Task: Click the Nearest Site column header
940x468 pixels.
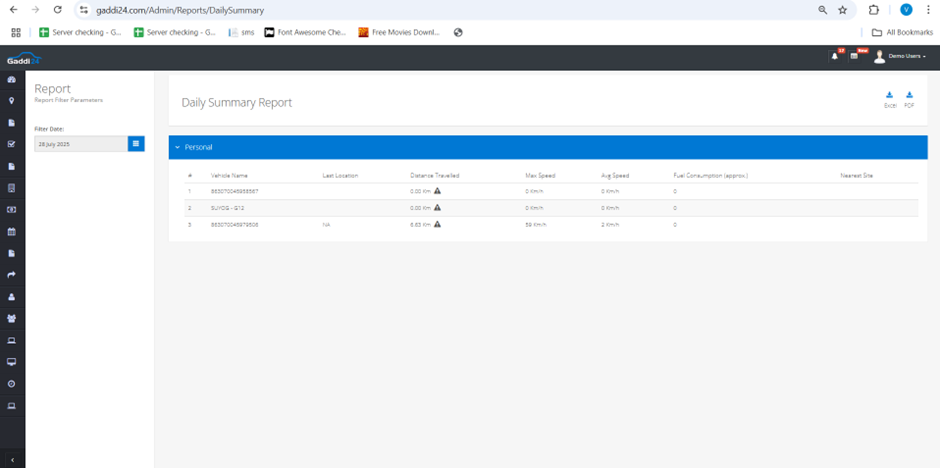Action: pyautogui.click(x=858, y=176)
